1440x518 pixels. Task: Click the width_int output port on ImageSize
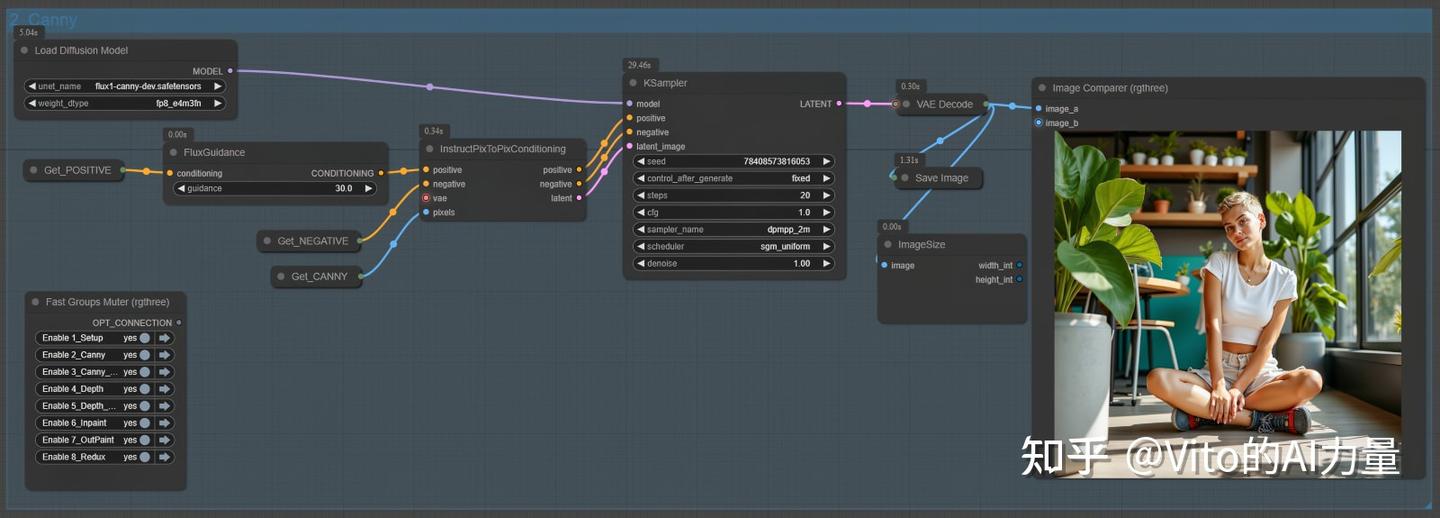tap(1019, 265)
